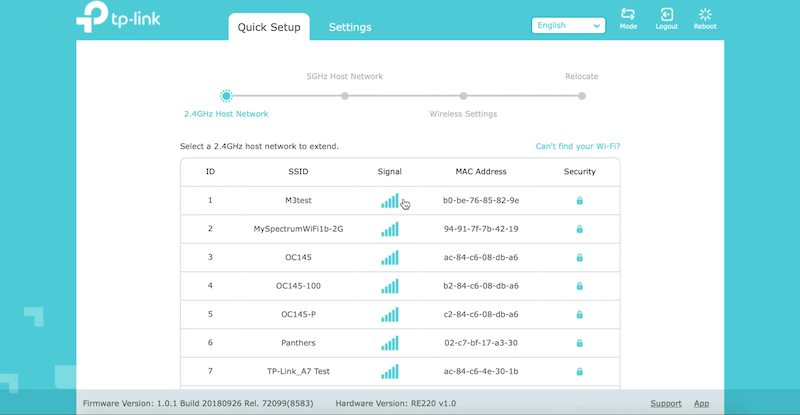The height and width of the screenshot is (415, 800).
Task: Click the Wireless Settings step dot
Action: (463, 96)
